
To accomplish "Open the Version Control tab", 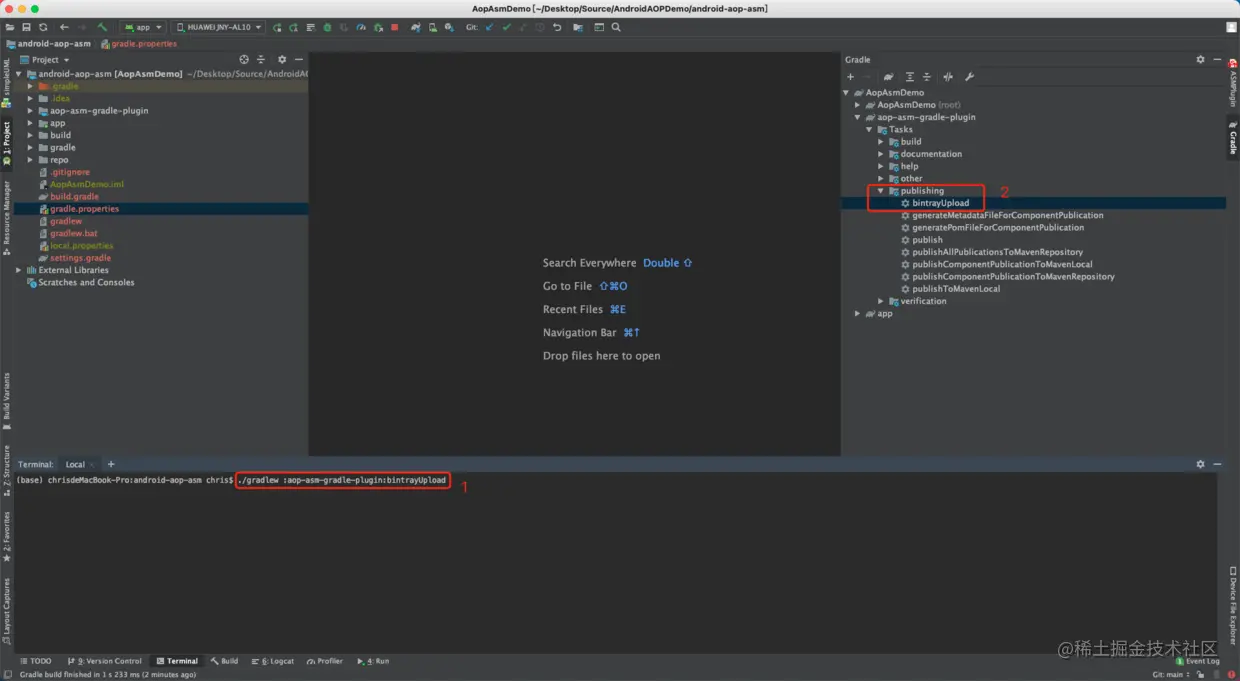I will click(105, 661).
